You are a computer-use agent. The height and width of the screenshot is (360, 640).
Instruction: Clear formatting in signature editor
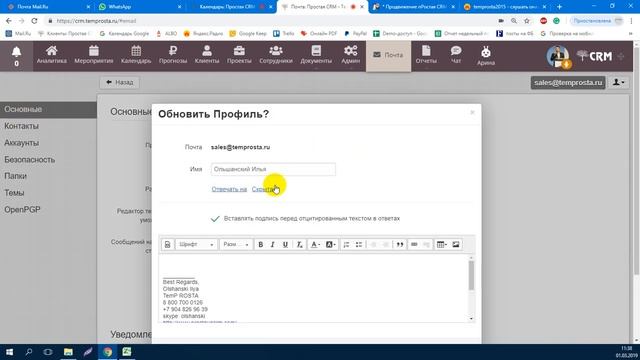(299, 244)
